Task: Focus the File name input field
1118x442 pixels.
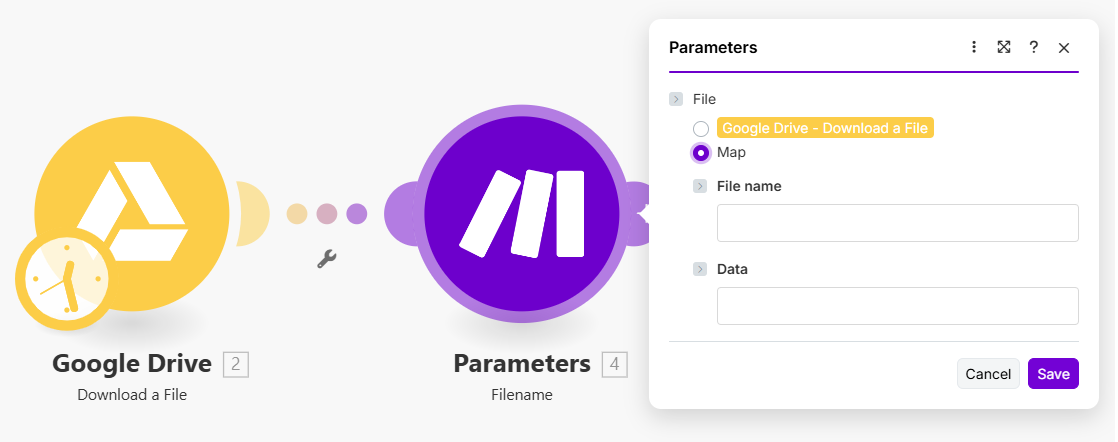Action: (x=897, y=223)
